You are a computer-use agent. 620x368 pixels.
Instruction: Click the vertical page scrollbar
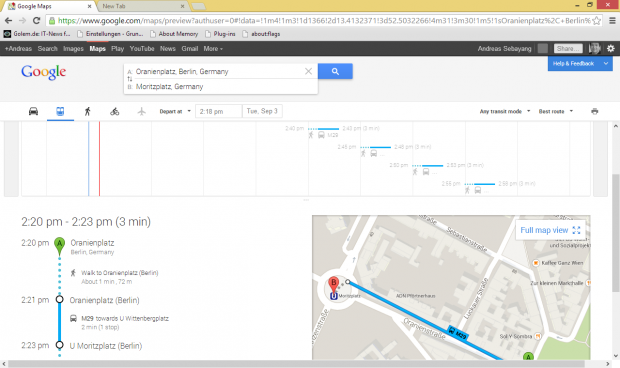pos(616,233)
